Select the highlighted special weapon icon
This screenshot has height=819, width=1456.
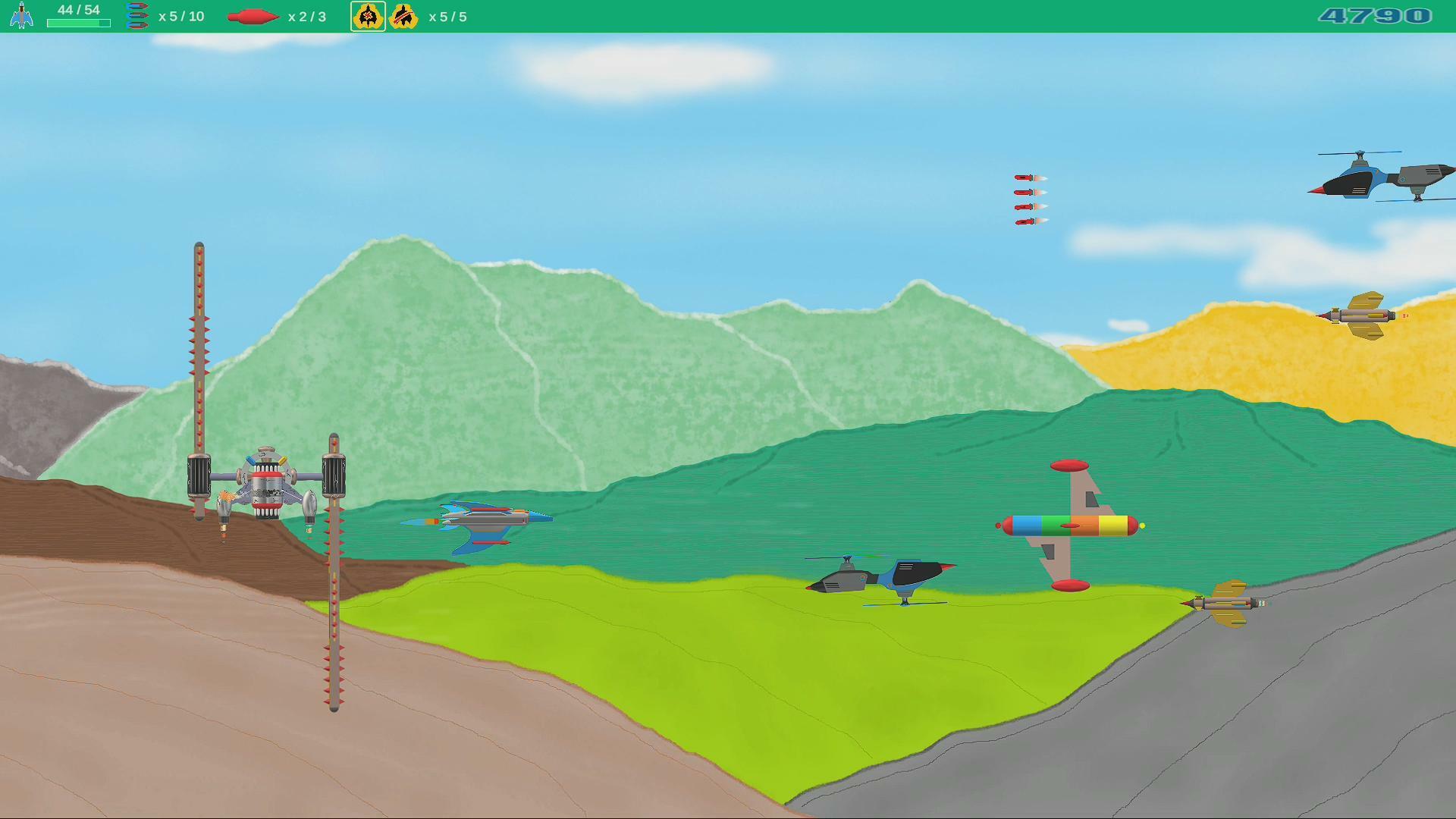[368, 16]
